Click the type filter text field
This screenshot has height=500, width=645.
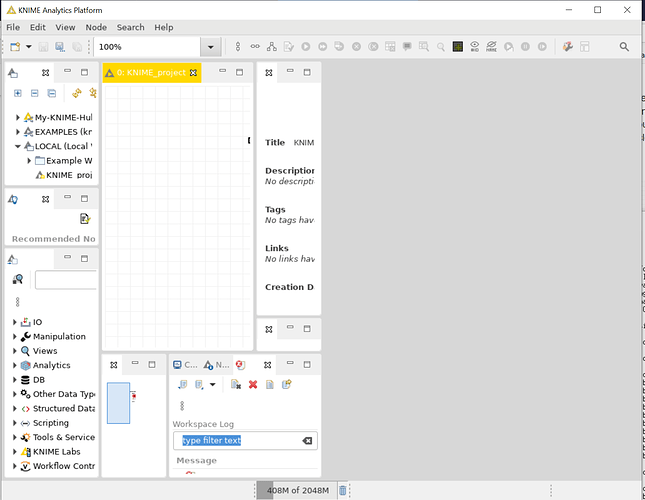point(245,441)
